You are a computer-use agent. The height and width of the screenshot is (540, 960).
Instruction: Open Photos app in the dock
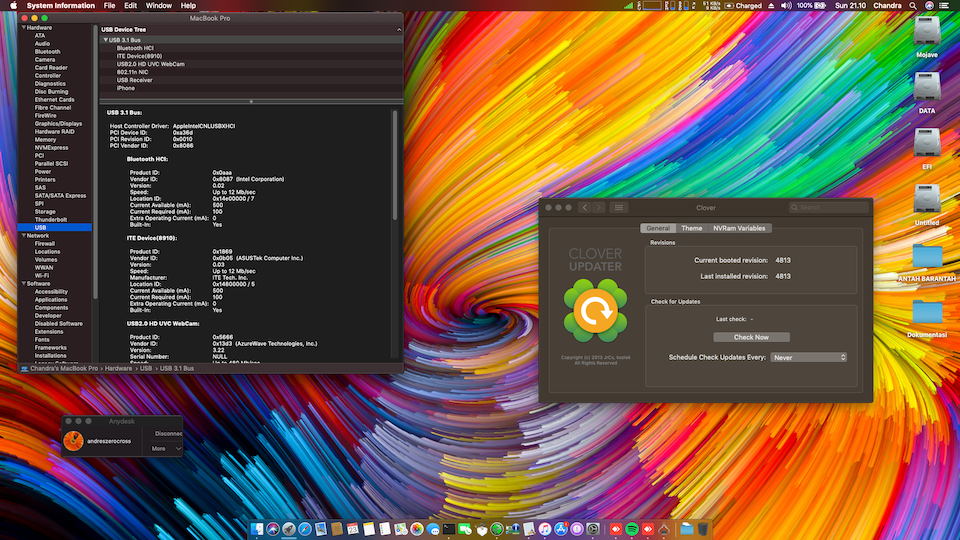(x=417, y=528)
